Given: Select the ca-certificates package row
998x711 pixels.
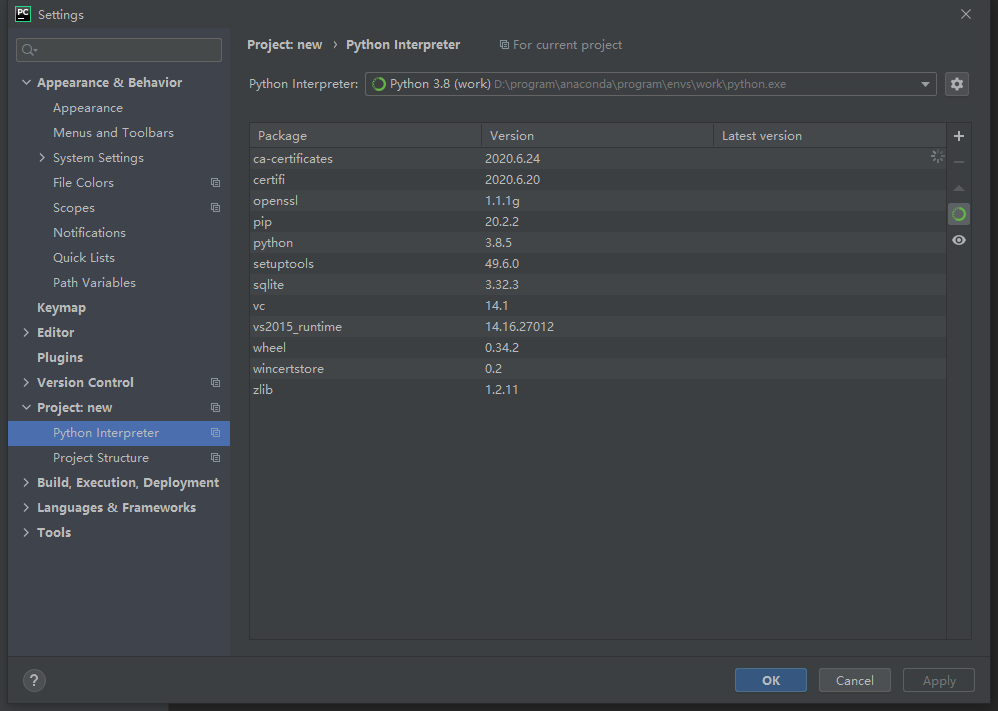Looking at the screenshot, I should click(598, 158).
